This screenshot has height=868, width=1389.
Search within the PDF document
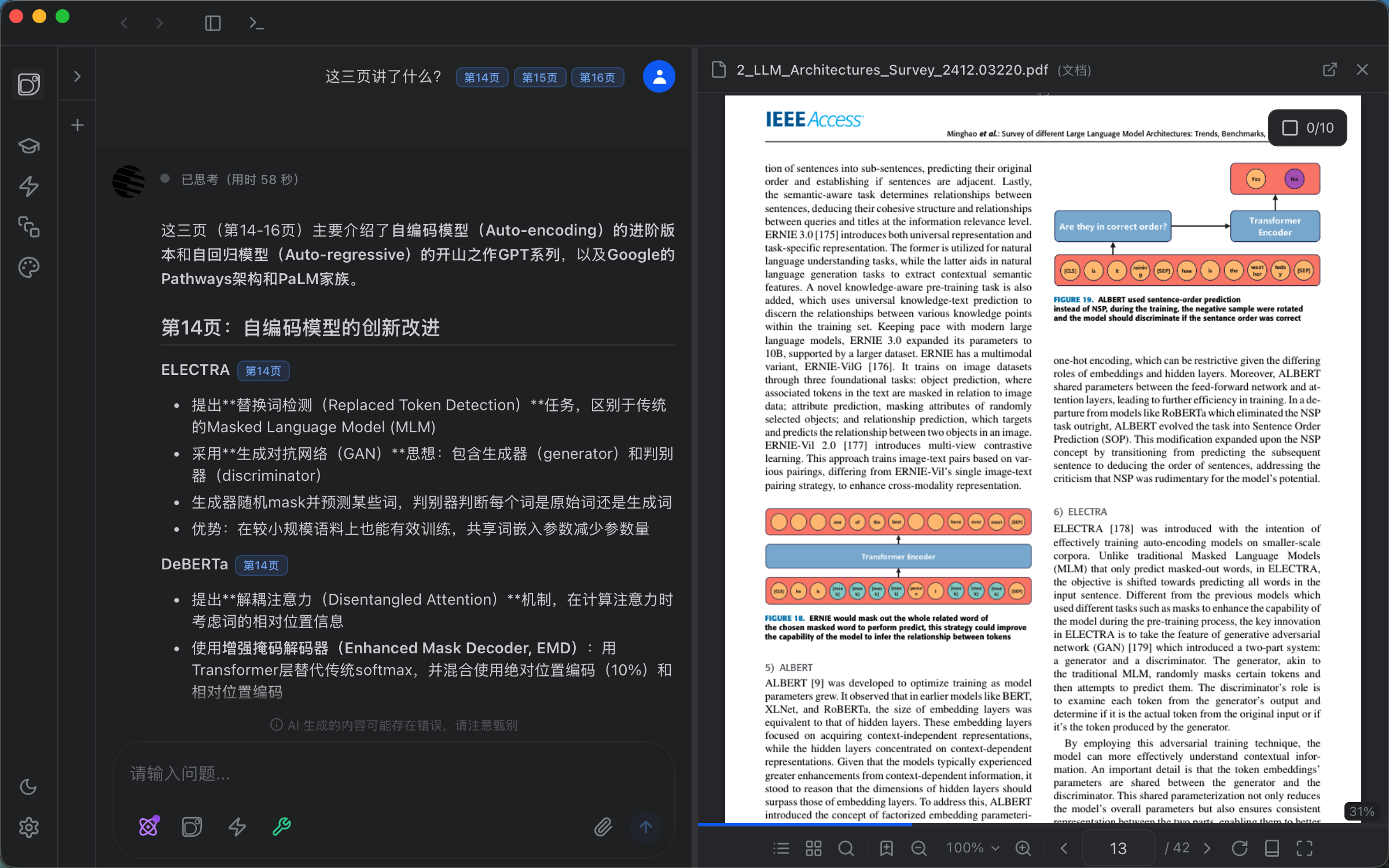click(x=846, y=848)
